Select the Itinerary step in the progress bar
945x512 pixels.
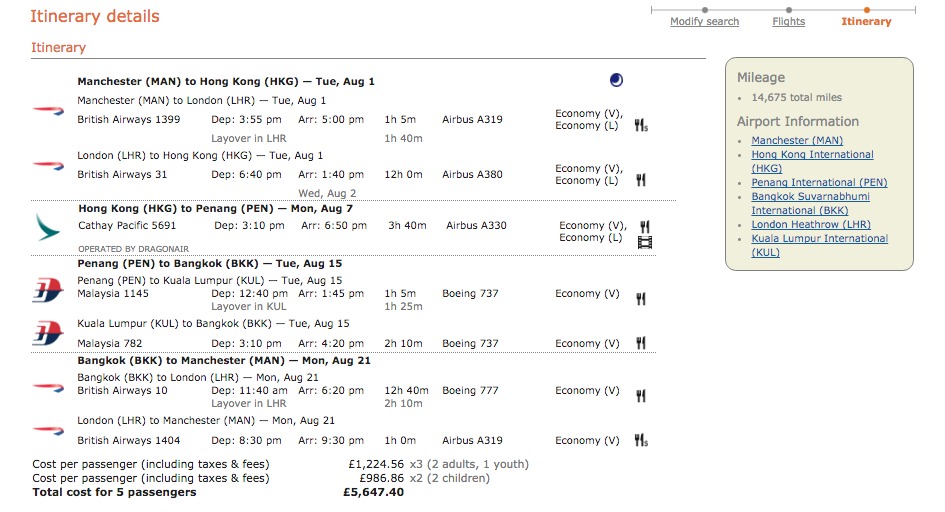pyautogui.click(x=866, y=22)
